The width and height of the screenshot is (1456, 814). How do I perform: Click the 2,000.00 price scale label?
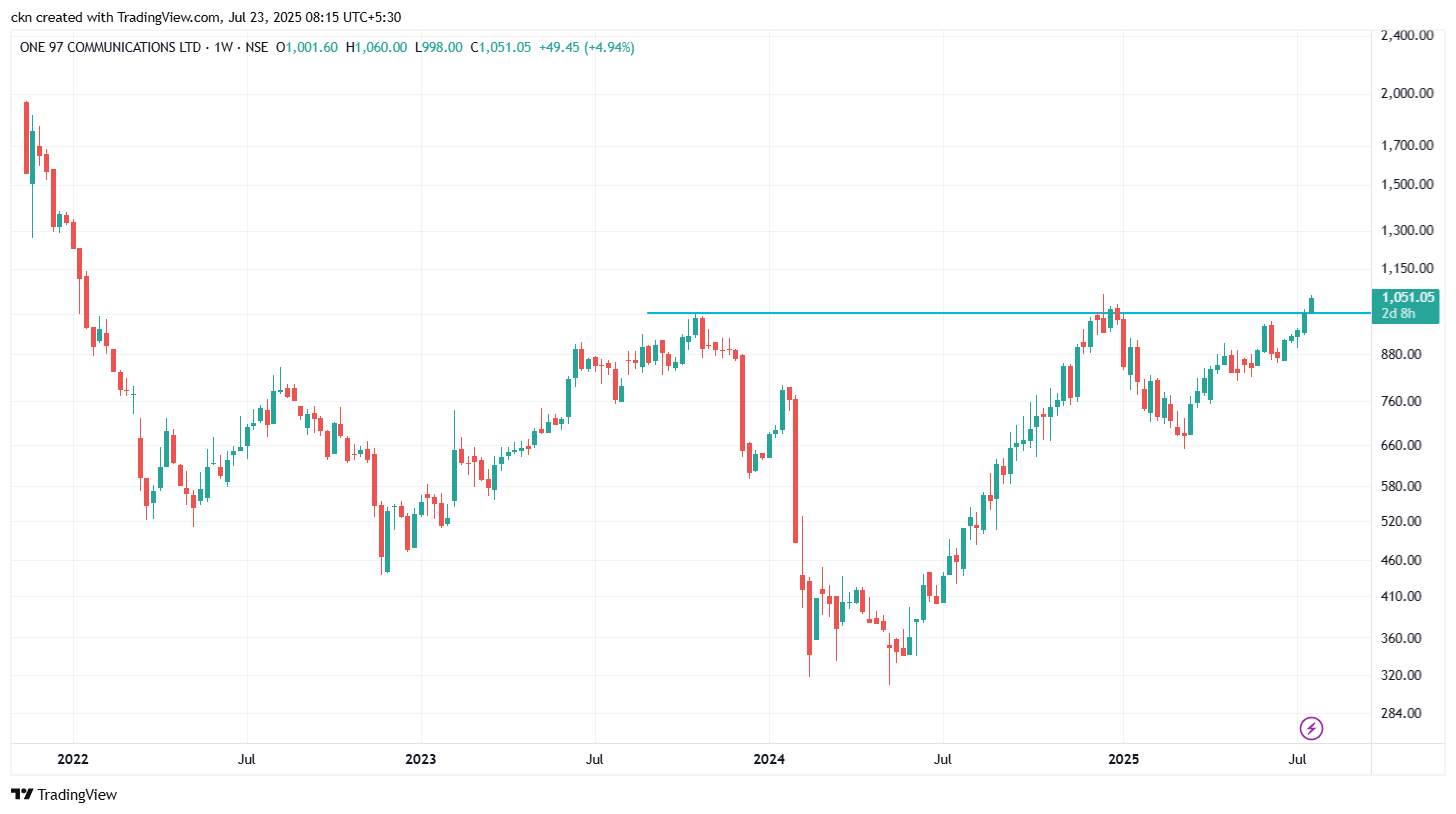pyautogui.click(x=1407, y=94)
